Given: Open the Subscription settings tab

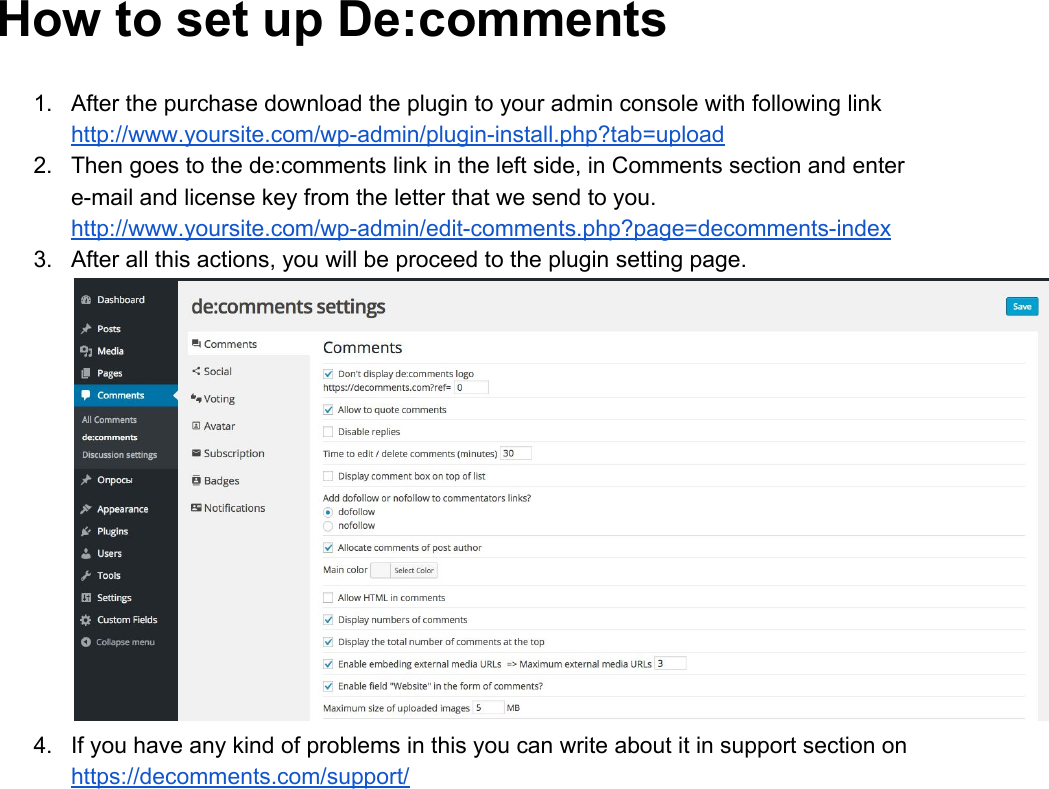Looking at the screenshot, I should click(x=233, y=453).
